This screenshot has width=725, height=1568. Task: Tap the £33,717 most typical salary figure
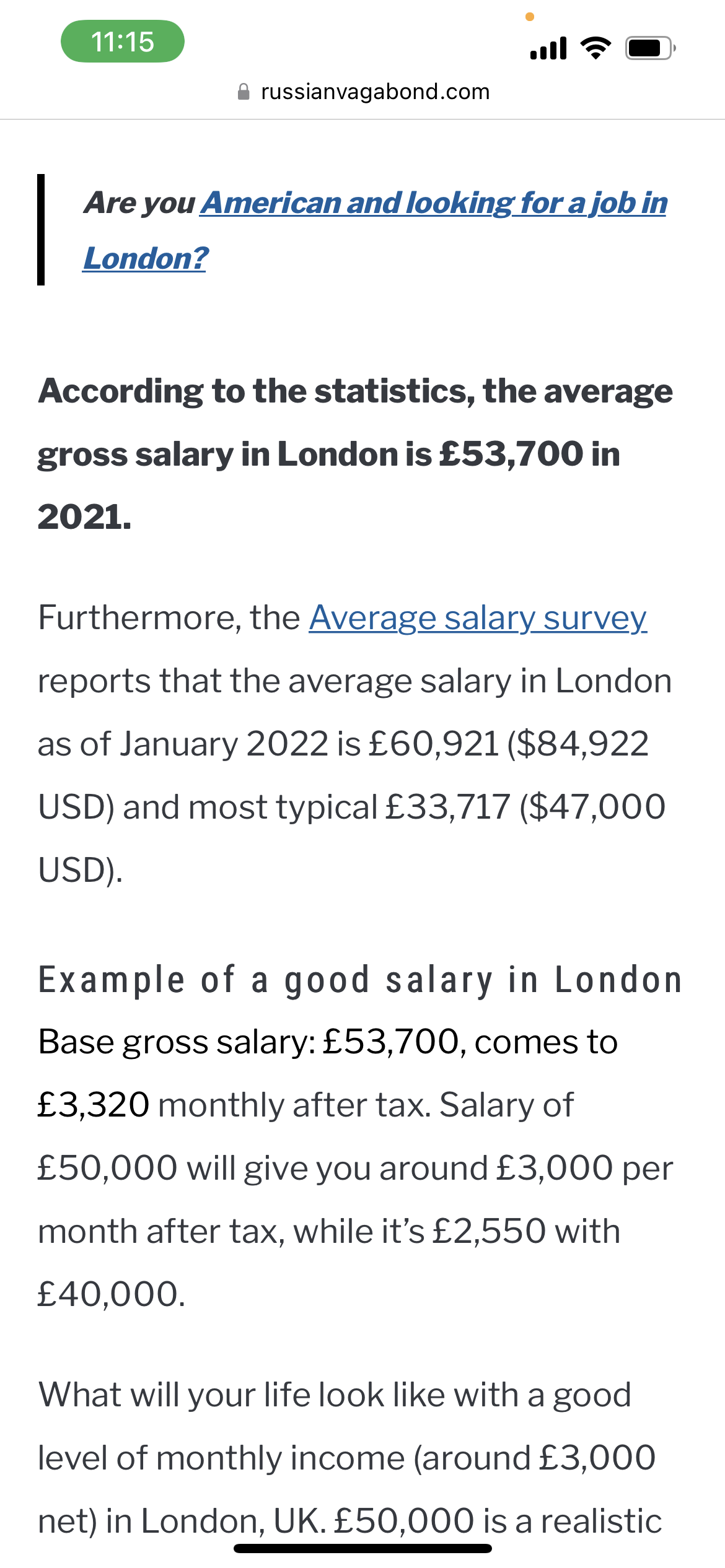pyautogui.click(x=447, y=807)
